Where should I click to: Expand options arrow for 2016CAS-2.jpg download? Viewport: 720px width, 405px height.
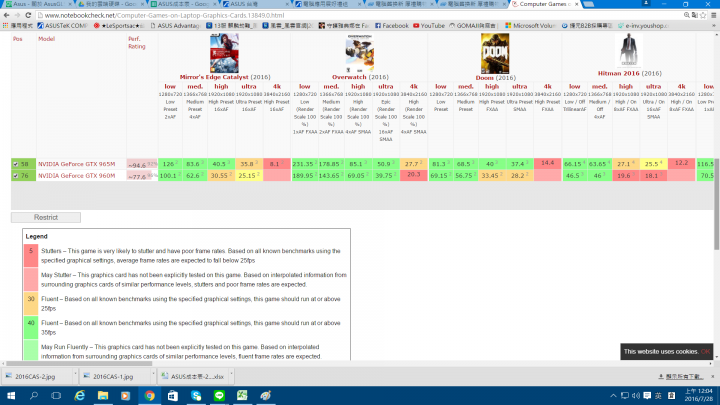tap(75, 376)
